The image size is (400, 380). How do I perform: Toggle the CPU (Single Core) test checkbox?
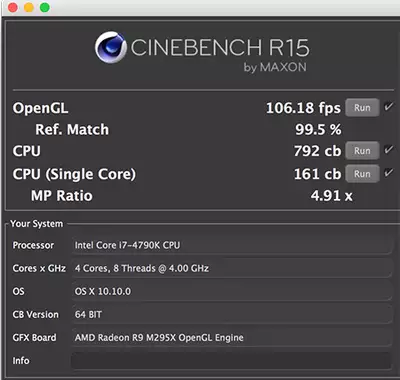tap(389, 173)
